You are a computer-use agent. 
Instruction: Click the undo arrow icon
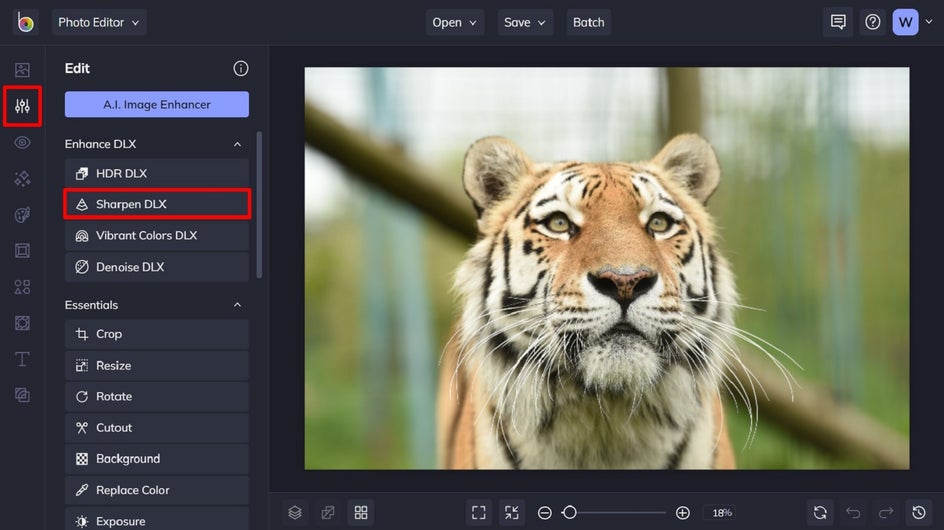click(853, 512)
